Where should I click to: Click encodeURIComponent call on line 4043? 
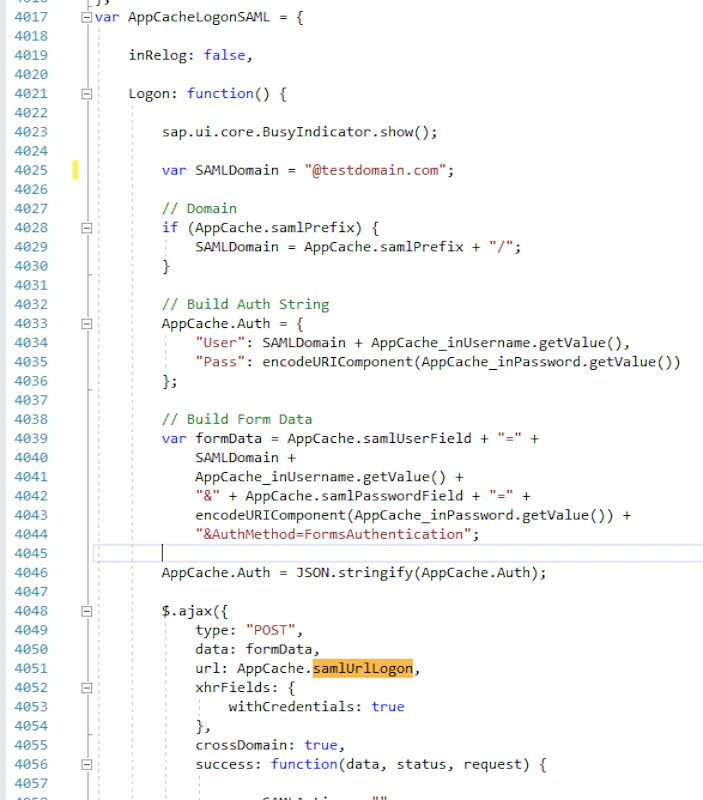click(404, 515)
